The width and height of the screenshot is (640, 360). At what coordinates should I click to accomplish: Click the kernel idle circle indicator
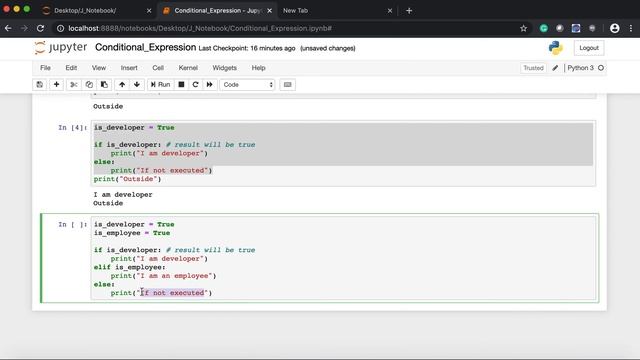point(601,68)
